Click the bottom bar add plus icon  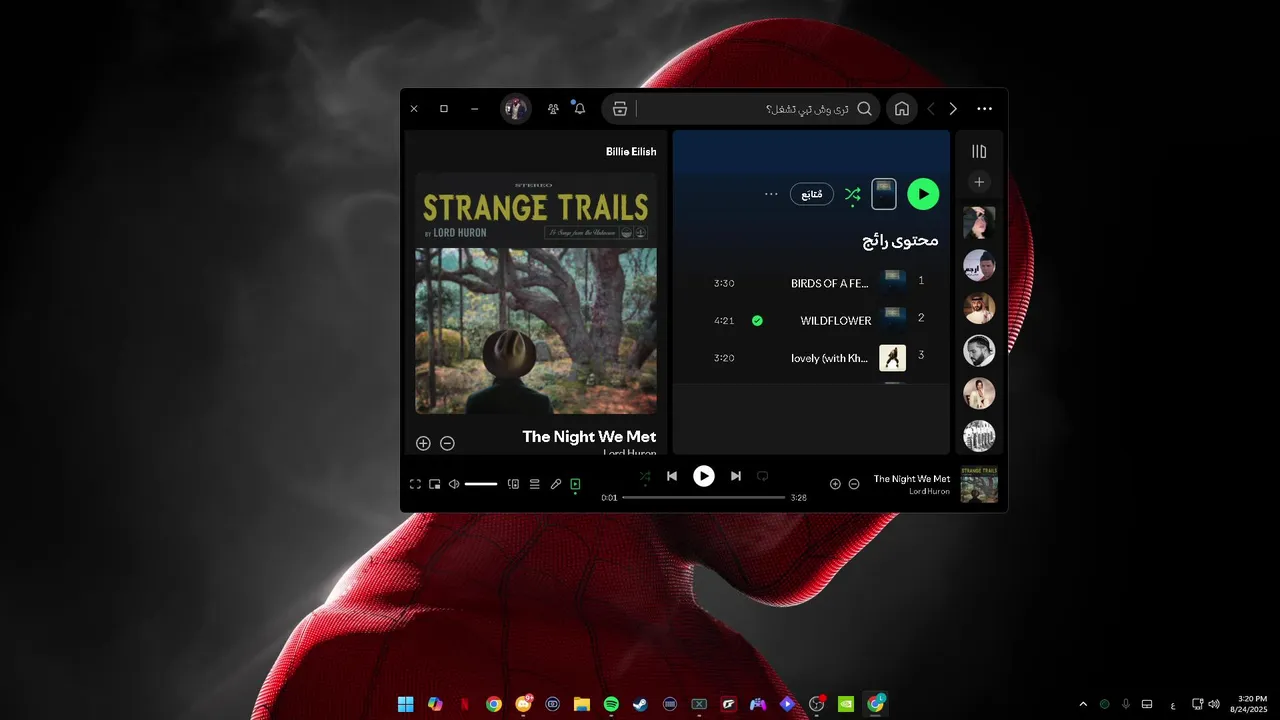point(835,484)
